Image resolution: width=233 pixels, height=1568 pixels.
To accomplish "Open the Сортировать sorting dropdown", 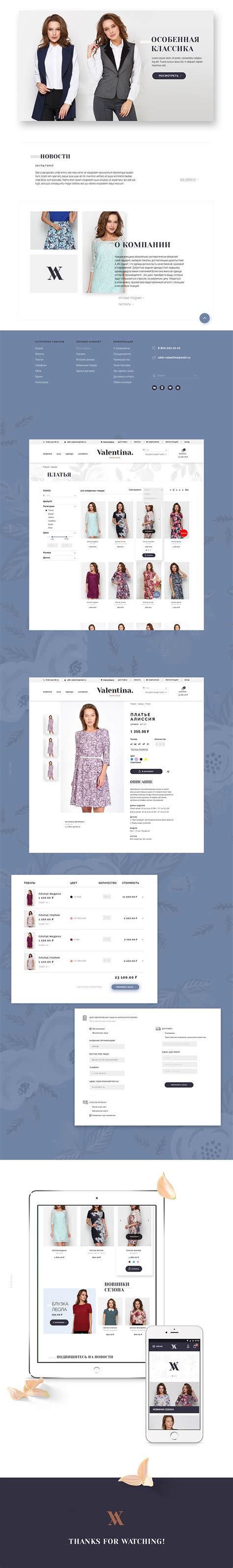I will (x=153, y=489).
